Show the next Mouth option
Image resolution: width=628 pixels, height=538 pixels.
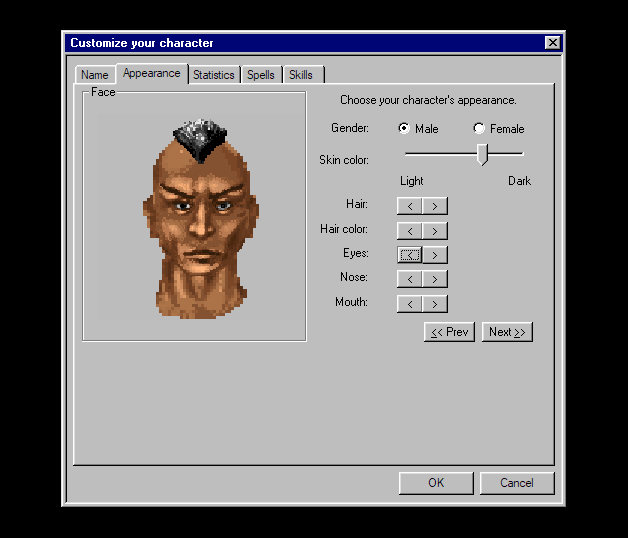[x=435, y=304]
